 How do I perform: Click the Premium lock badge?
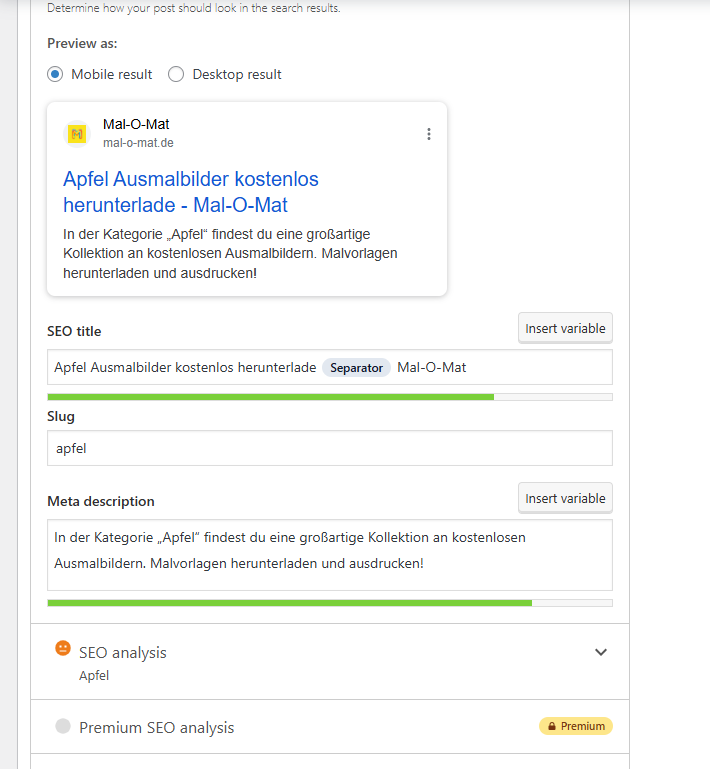pyautogui.click(x=575, y=726)
